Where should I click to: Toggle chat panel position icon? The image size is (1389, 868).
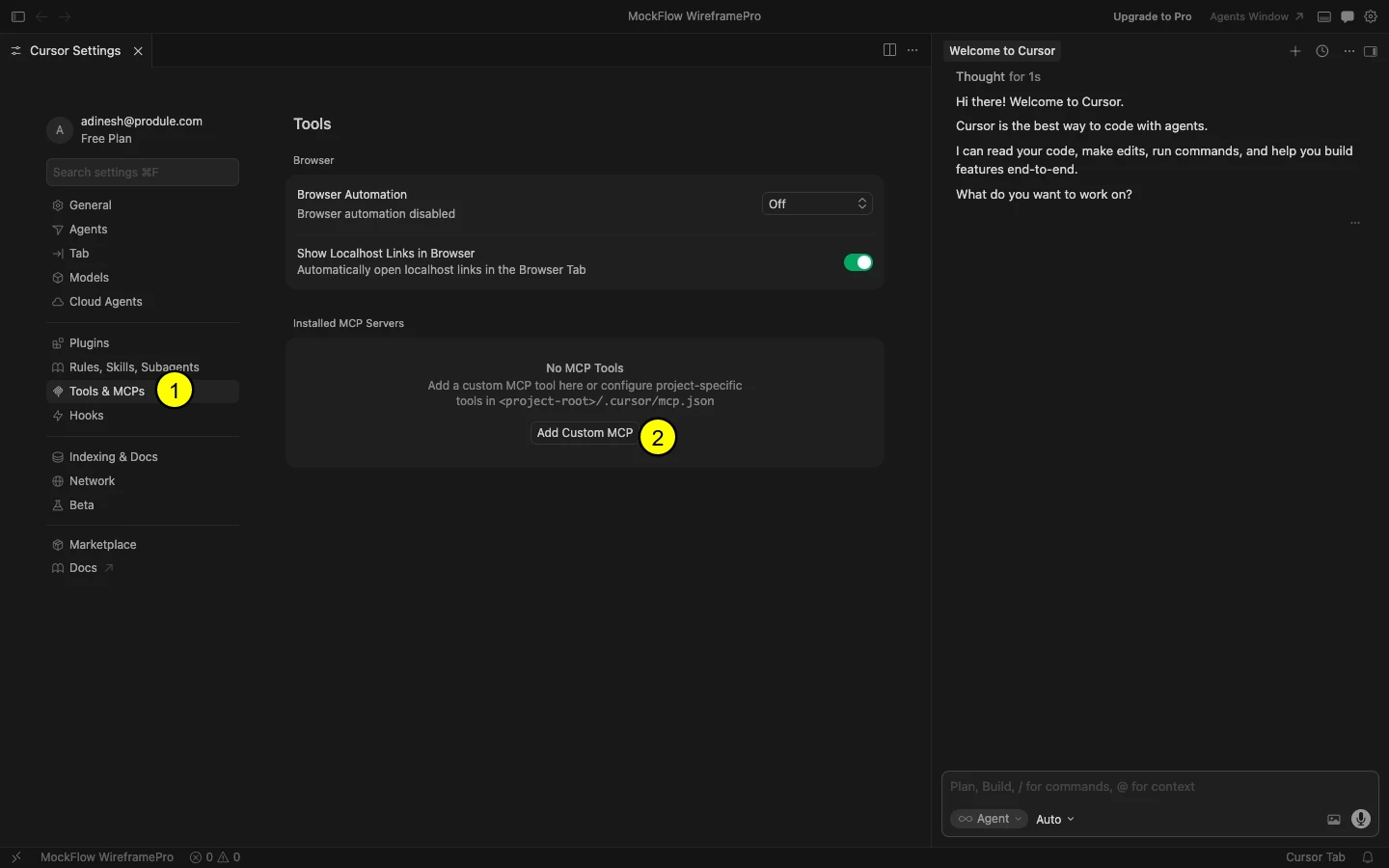pyautogui.click(x=1371, y=51)
